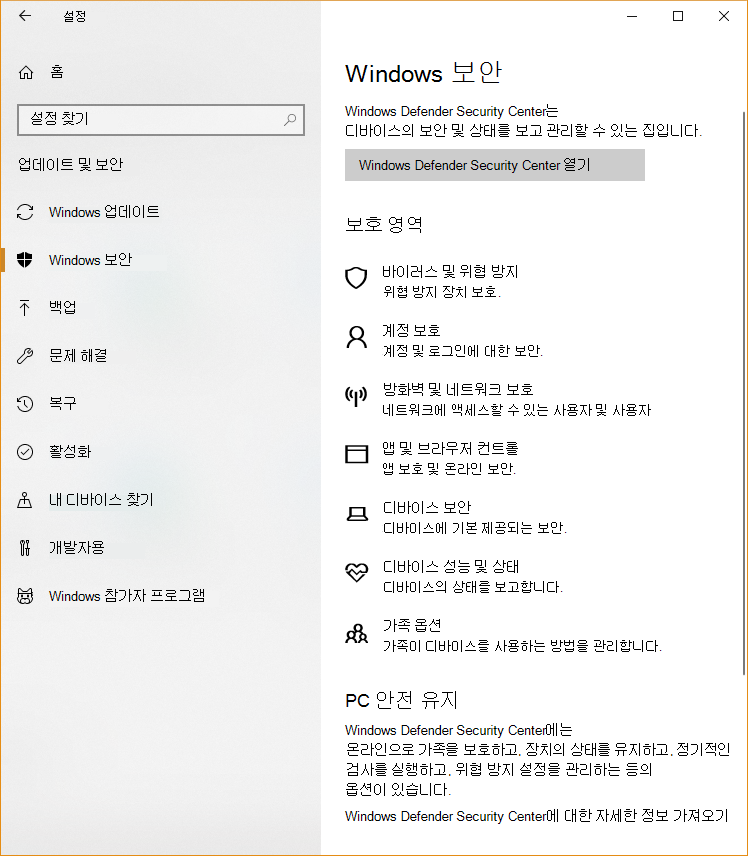Viewport: 748px width, 856px height.
Task: Click the 개발자용 tools icon
Action: pos(25,548)
